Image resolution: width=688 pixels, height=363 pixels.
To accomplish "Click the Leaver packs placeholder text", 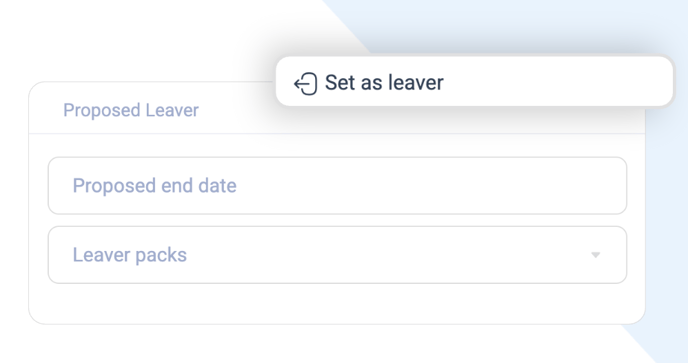I will tap(129, 255).
